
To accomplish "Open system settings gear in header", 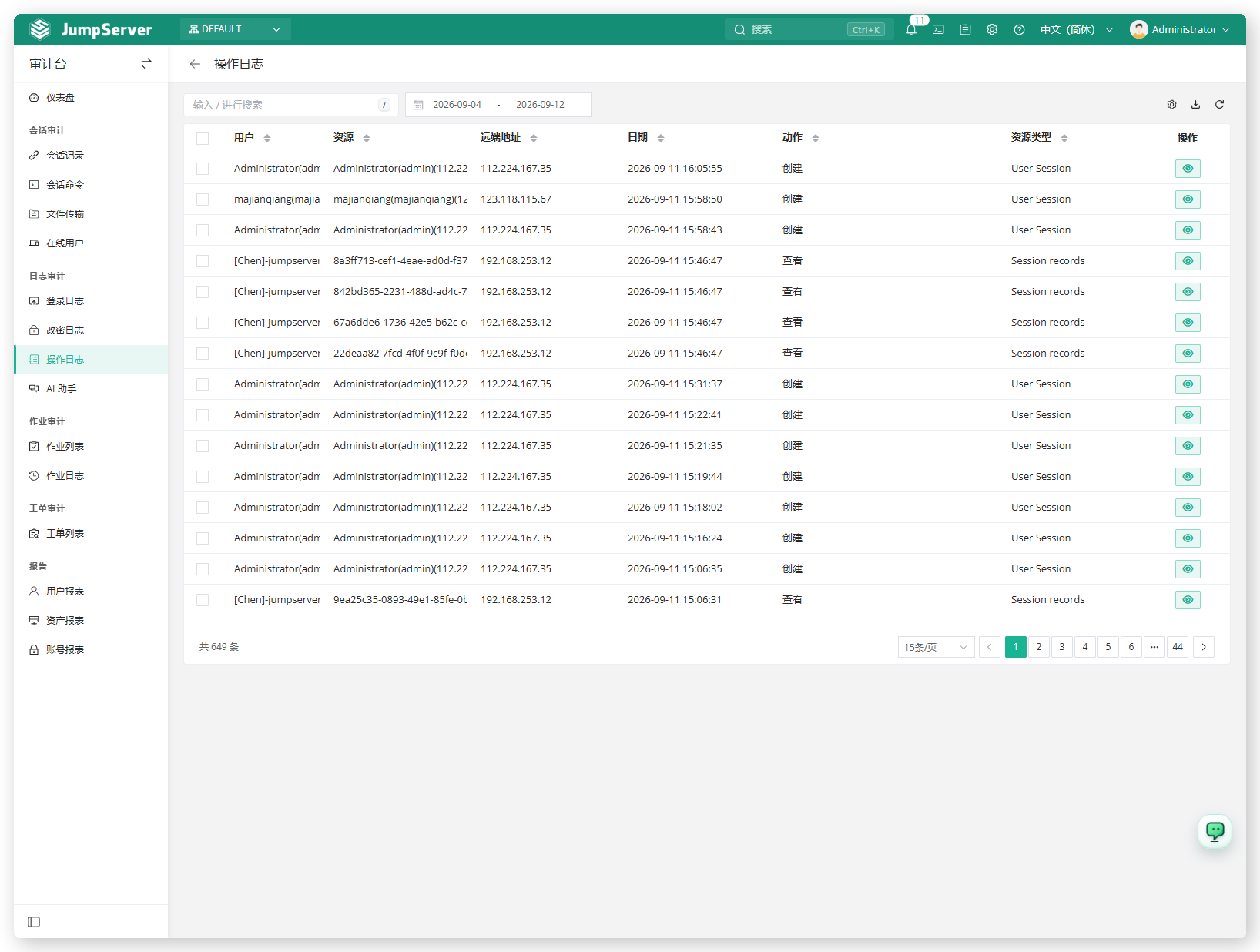I will (992, 29).
